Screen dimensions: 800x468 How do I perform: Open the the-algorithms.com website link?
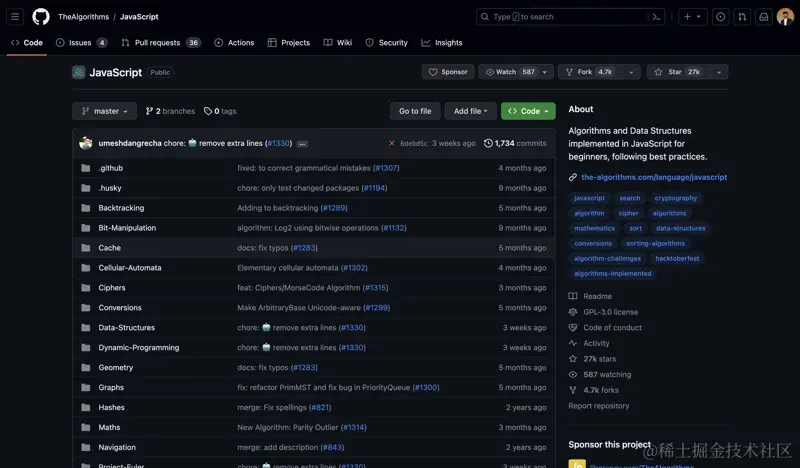click(654, 177)
